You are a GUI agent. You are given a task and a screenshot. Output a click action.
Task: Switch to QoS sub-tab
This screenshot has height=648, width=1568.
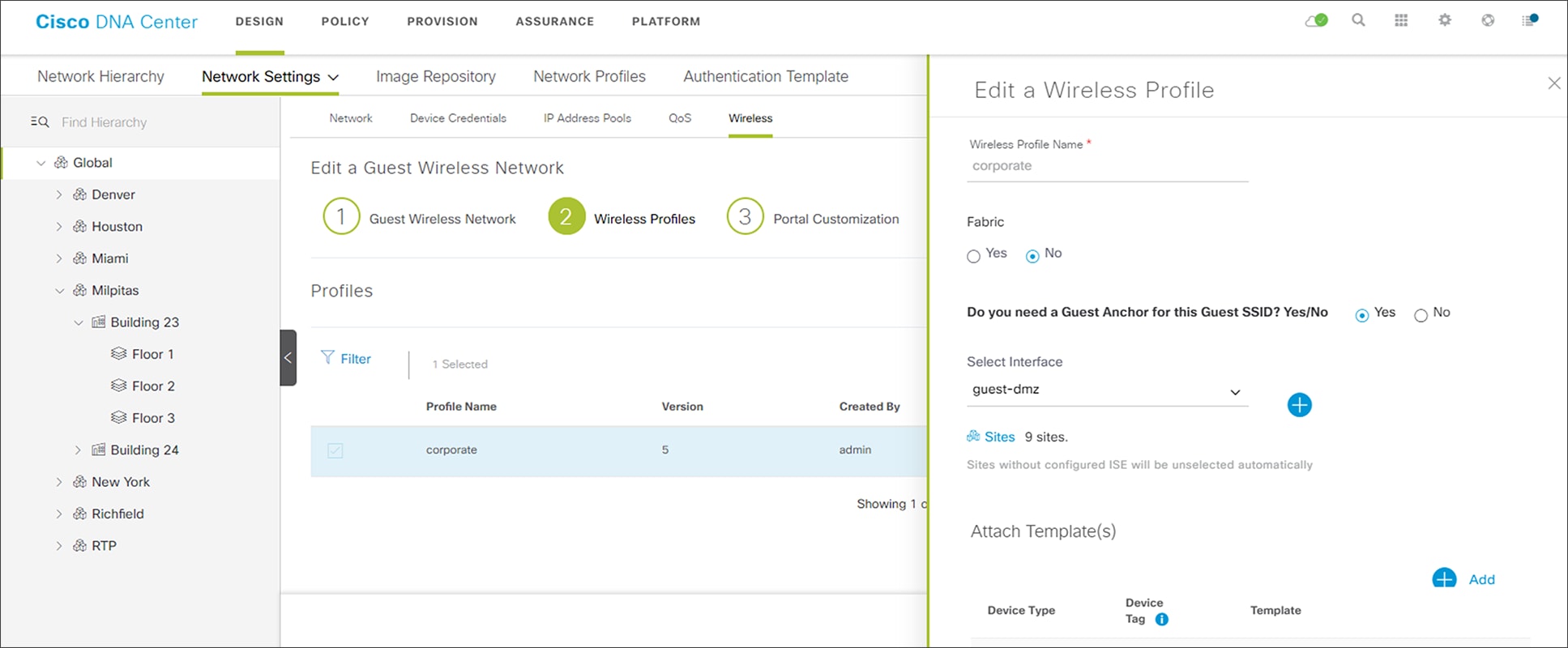680,118
